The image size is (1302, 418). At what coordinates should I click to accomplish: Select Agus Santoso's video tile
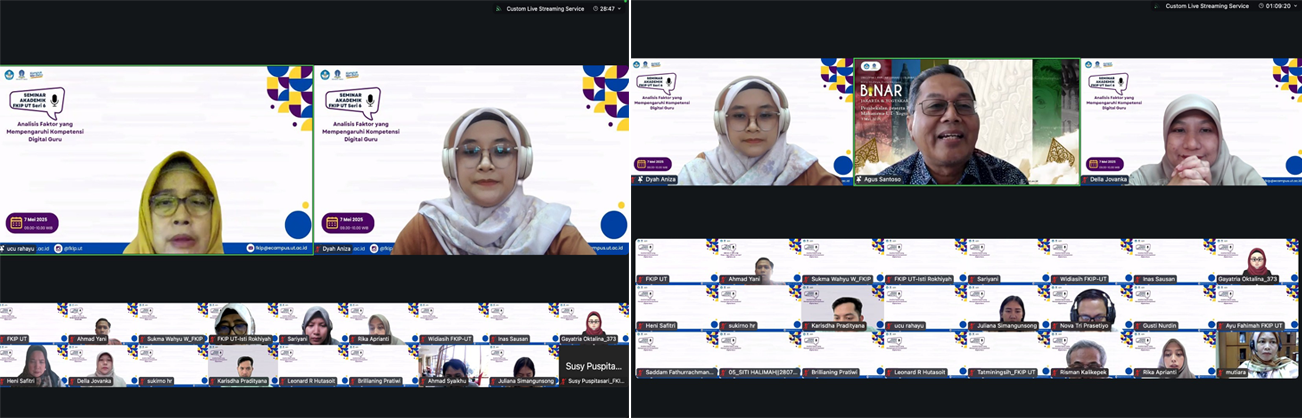(967, 122)
